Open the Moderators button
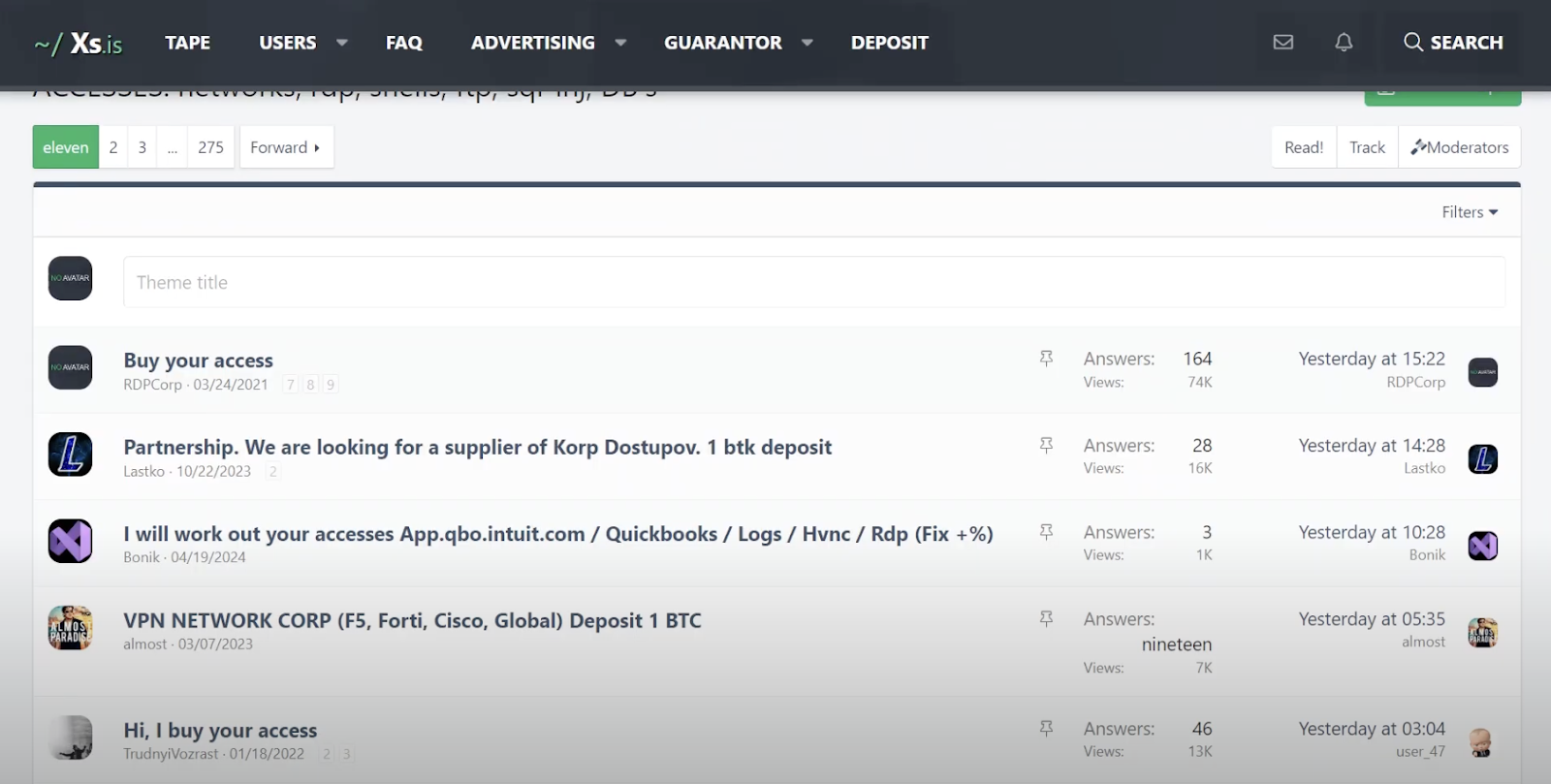 click(x=1460, y=147)
